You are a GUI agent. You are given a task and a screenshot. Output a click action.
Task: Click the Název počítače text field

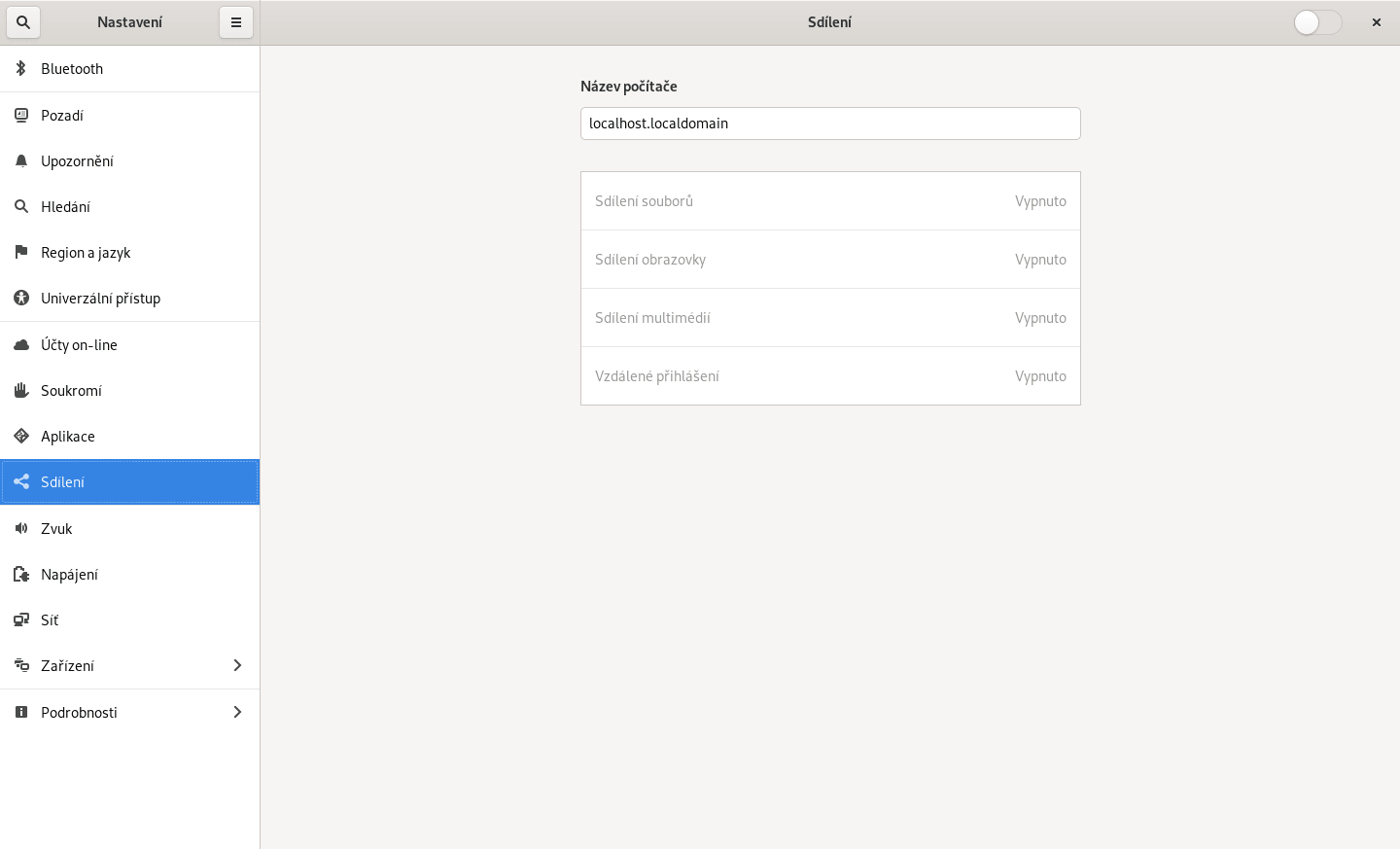click(x=830, y=124)
